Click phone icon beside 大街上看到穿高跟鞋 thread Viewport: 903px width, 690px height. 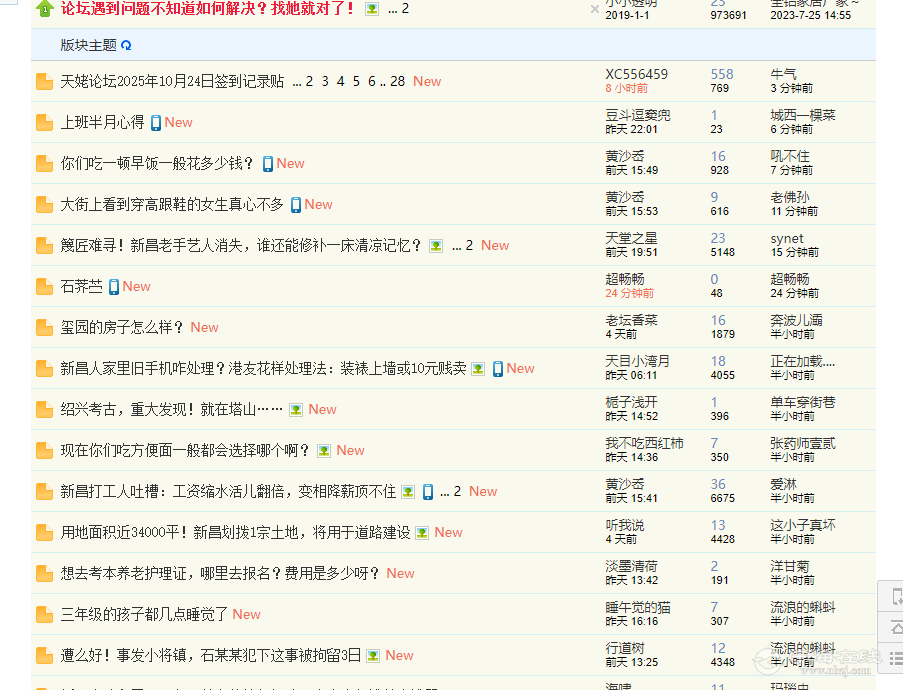[296, 205]
